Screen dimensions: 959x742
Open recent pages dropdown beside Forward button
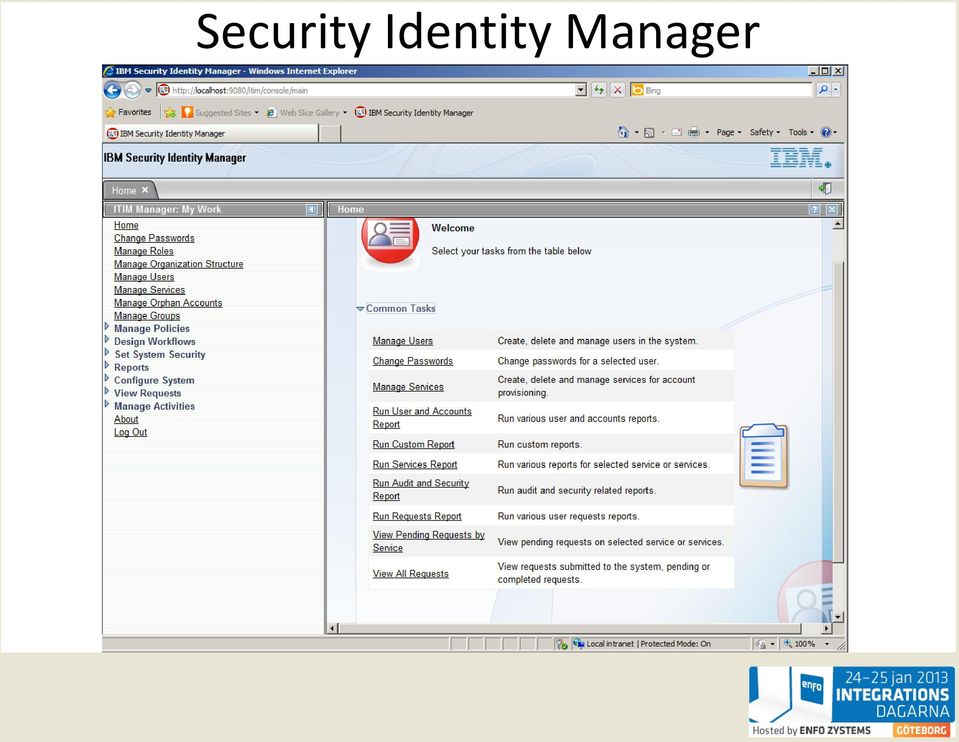click(148, 91)
